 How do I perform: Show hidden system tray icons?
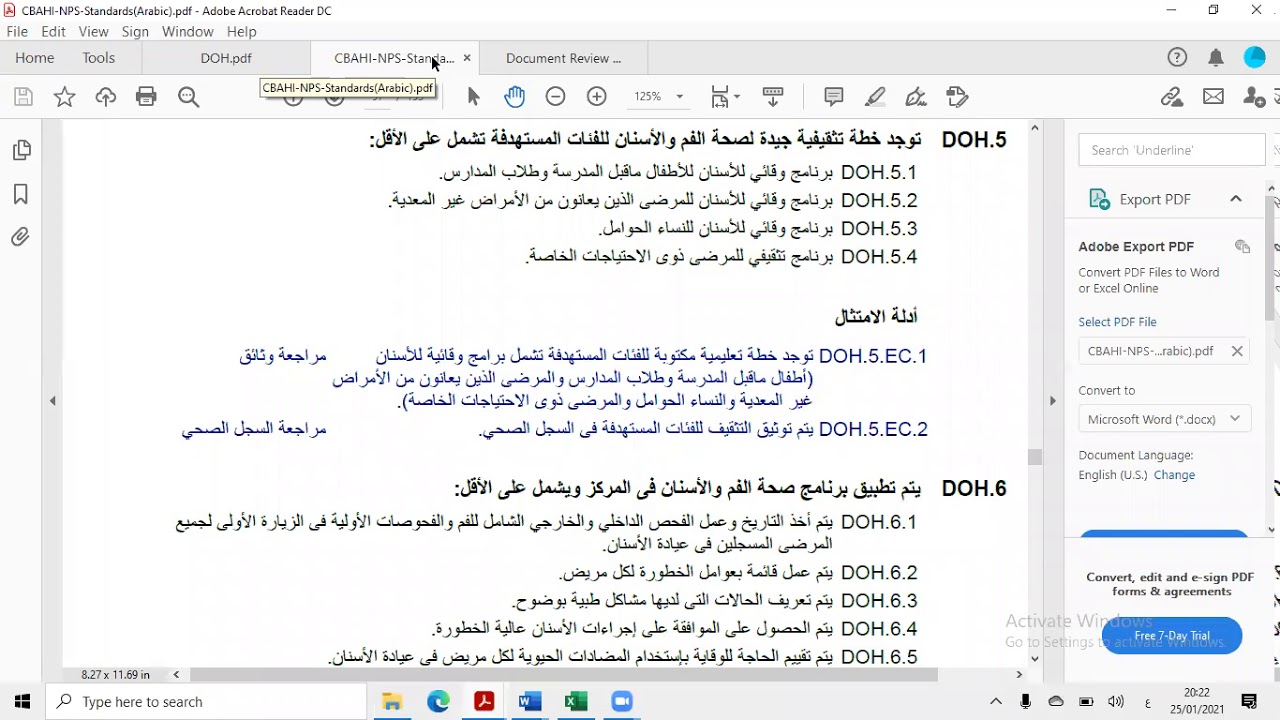[x=996, y=702]
